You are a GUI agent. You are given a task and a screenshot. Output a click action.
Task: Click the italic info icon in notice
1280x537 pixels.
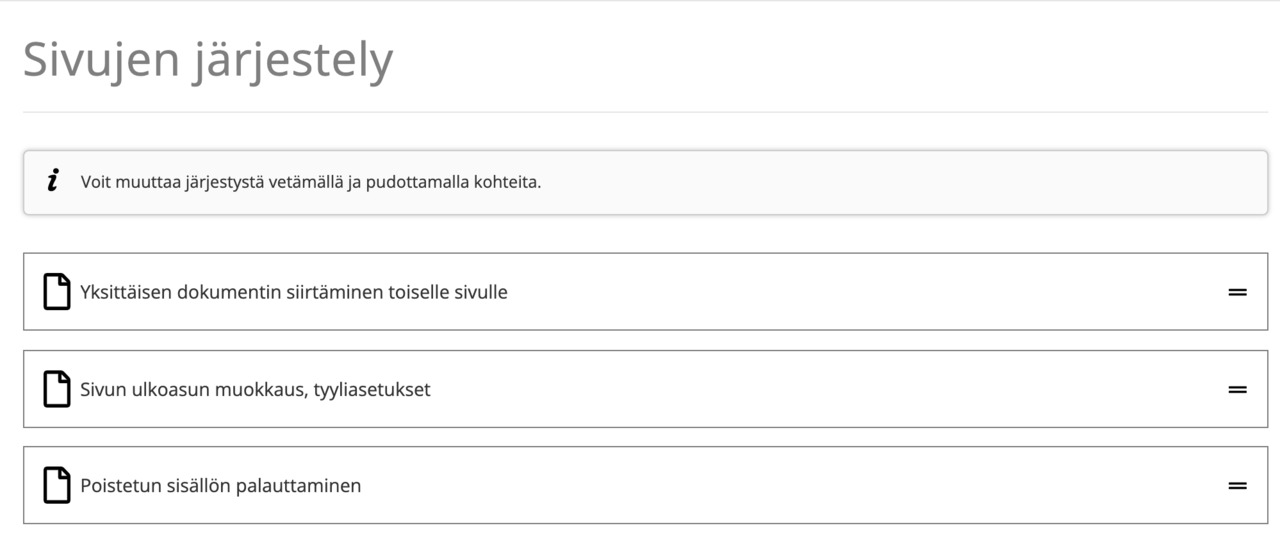[x=52, y=182]
